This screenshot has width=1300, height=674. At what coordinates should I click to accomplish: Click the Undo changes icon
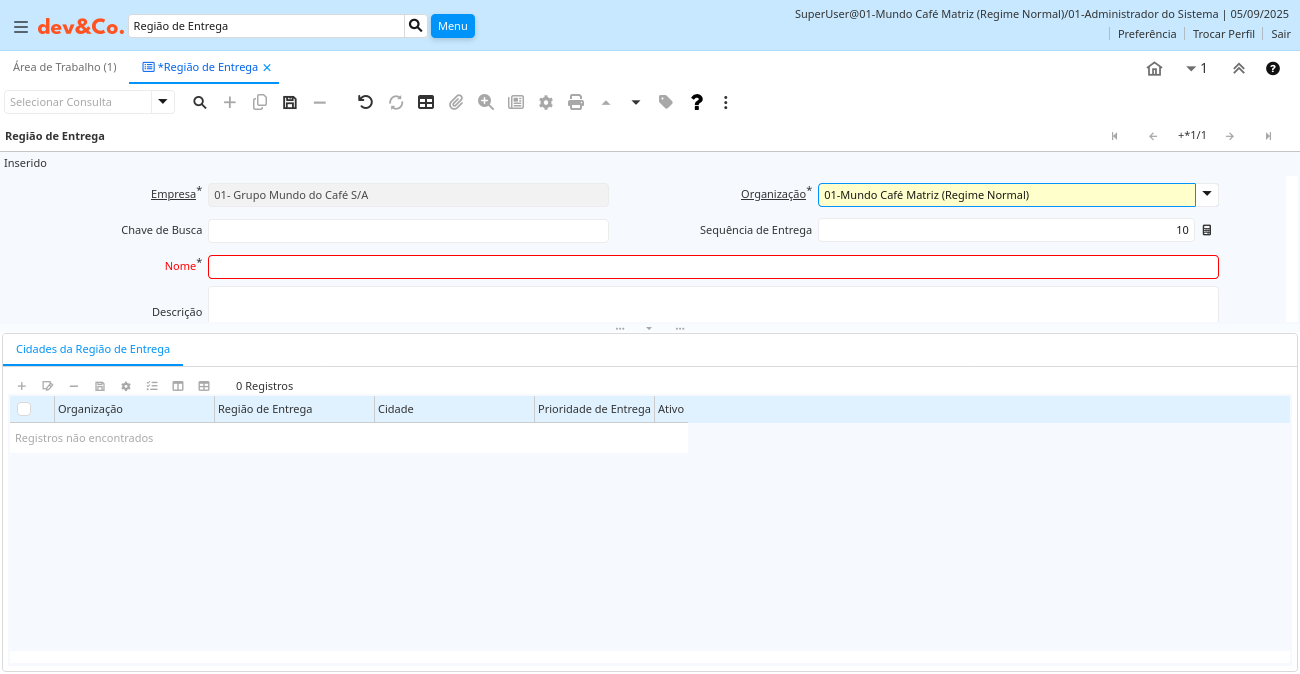365,102
